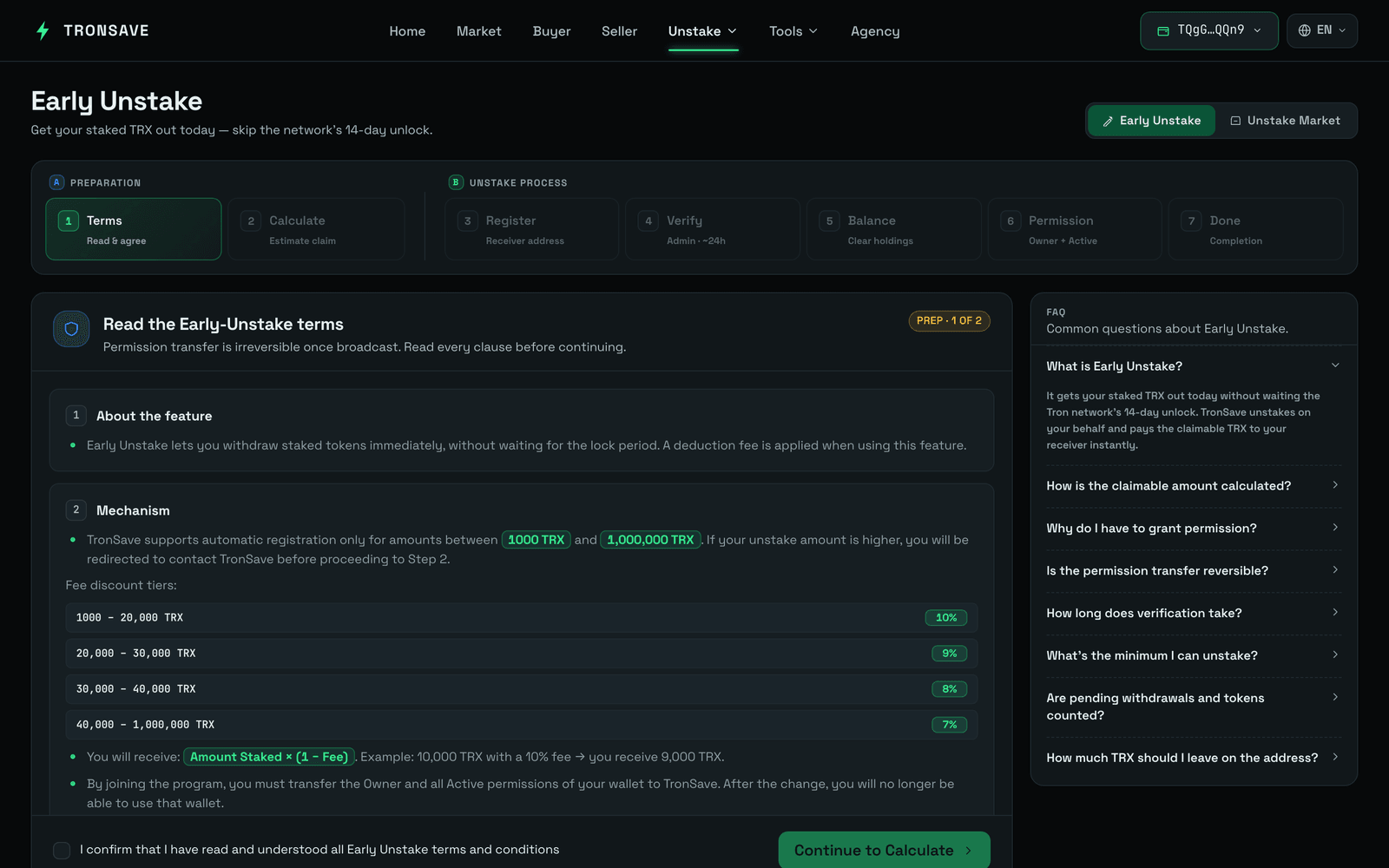Click the 'Fee discount tiers:' label
The height and width of the screenshot is (868, 1389).
[x=121, y=586]
